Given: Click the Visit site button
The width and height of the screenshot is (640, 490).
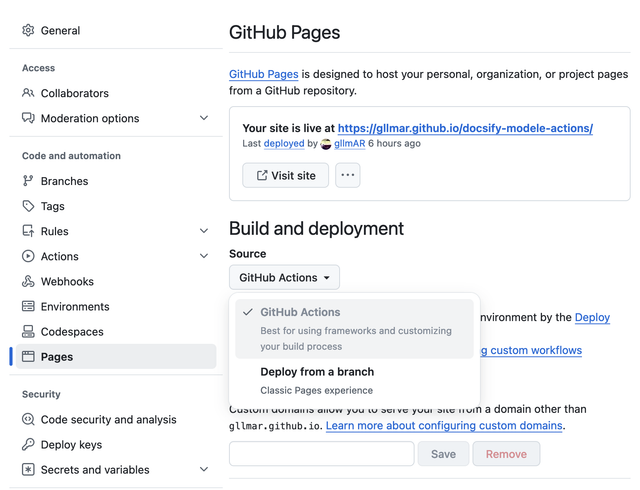Looking at the screenshot, I should [x=285, y=175].
